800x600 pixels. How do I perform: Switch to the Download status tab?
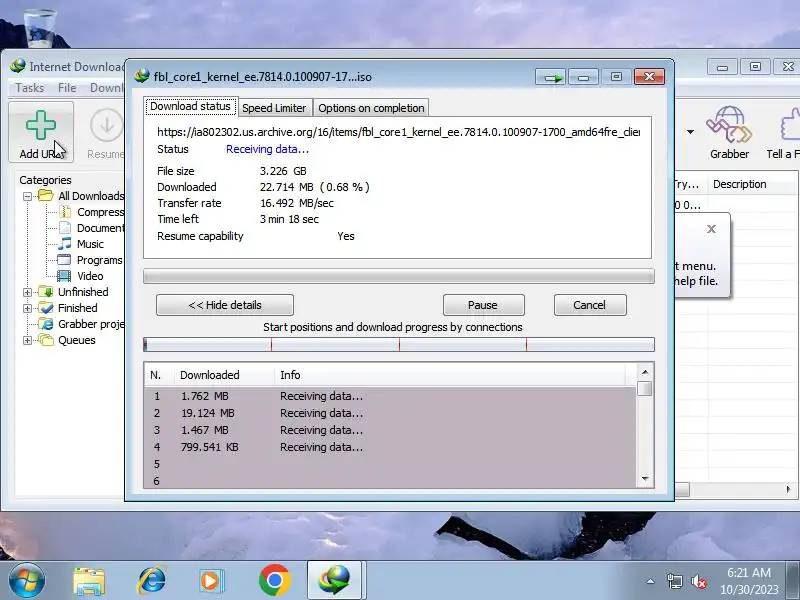click(x=190, y=106)
